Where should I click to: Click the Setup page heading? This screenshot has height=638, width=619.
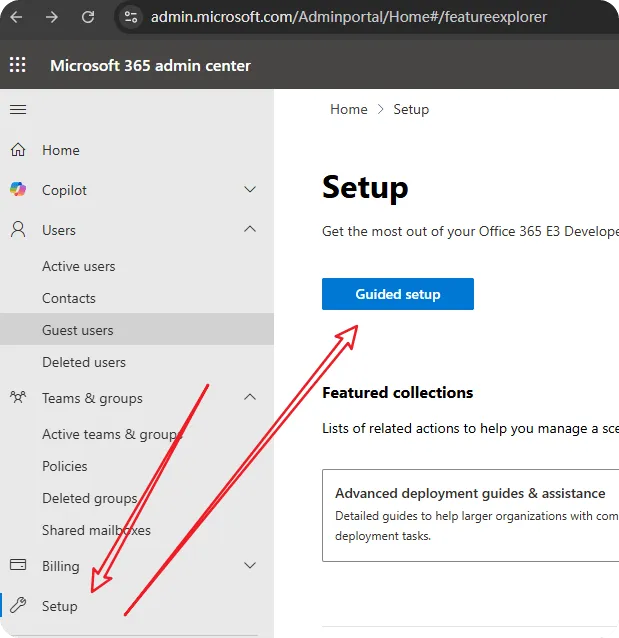coord(365,188)
